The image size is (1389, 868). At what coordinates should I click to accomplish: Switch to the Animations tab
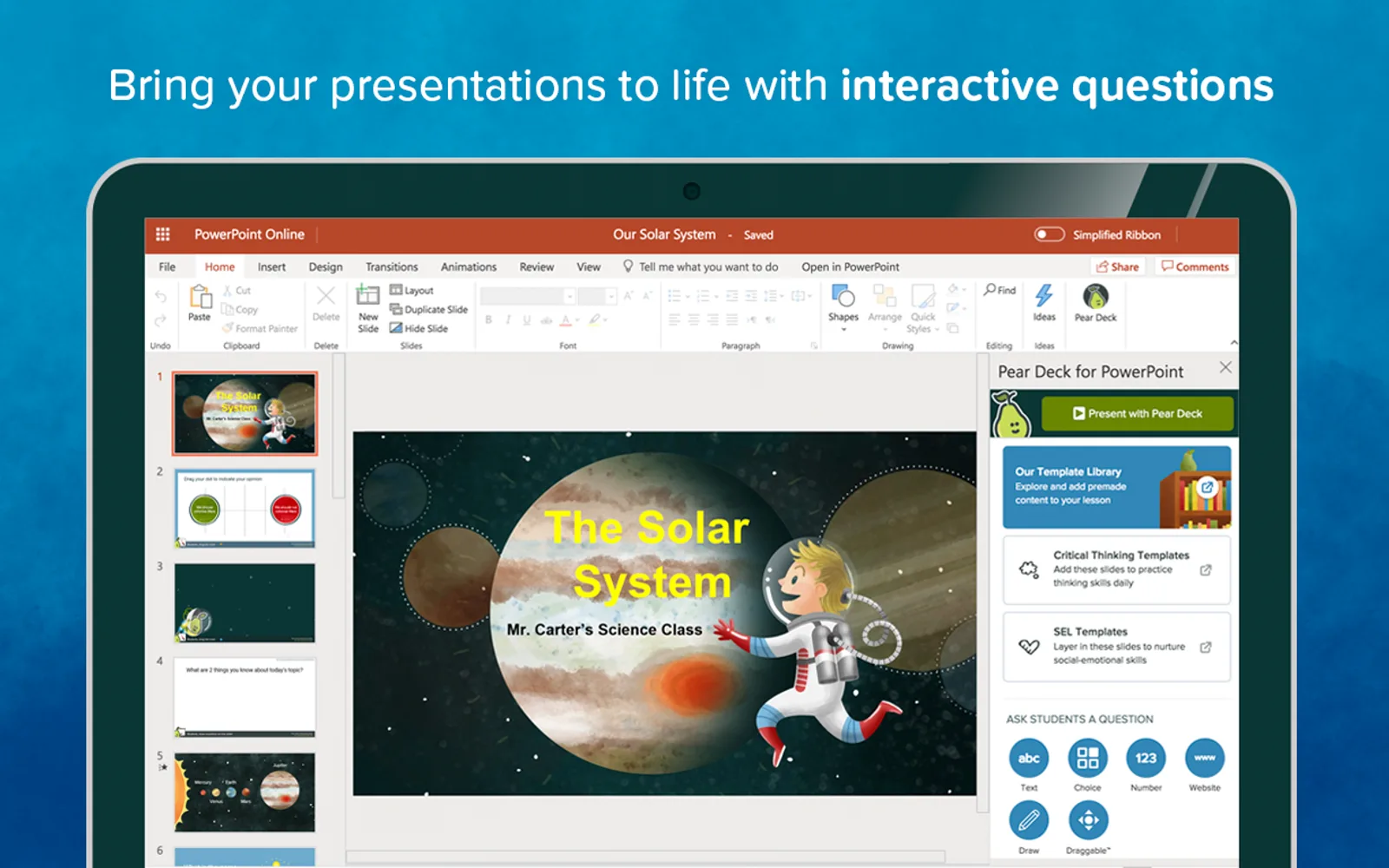tap(469, 266)
